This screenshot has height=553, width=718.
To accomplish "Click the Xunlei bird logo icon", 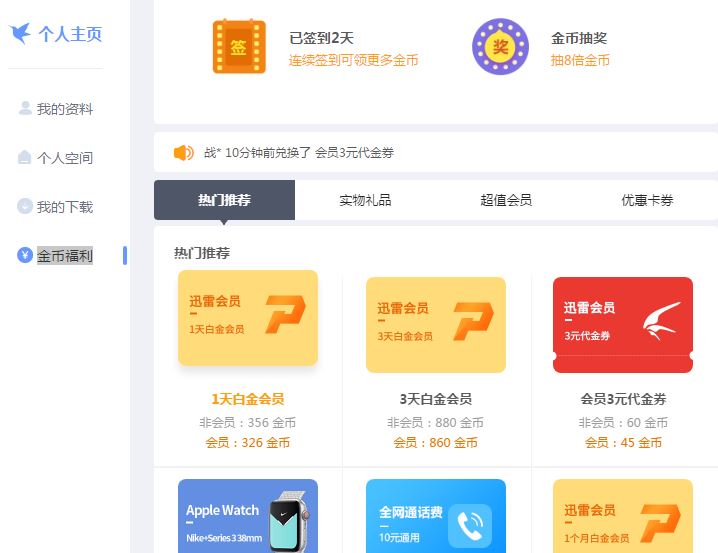I will 19,34.
